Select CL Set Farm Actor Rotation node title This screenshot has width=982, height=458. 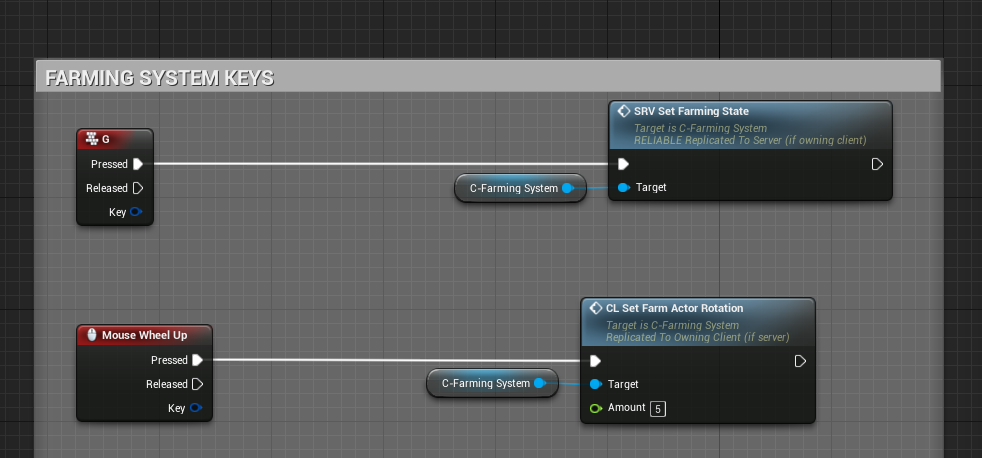(674, 308)
